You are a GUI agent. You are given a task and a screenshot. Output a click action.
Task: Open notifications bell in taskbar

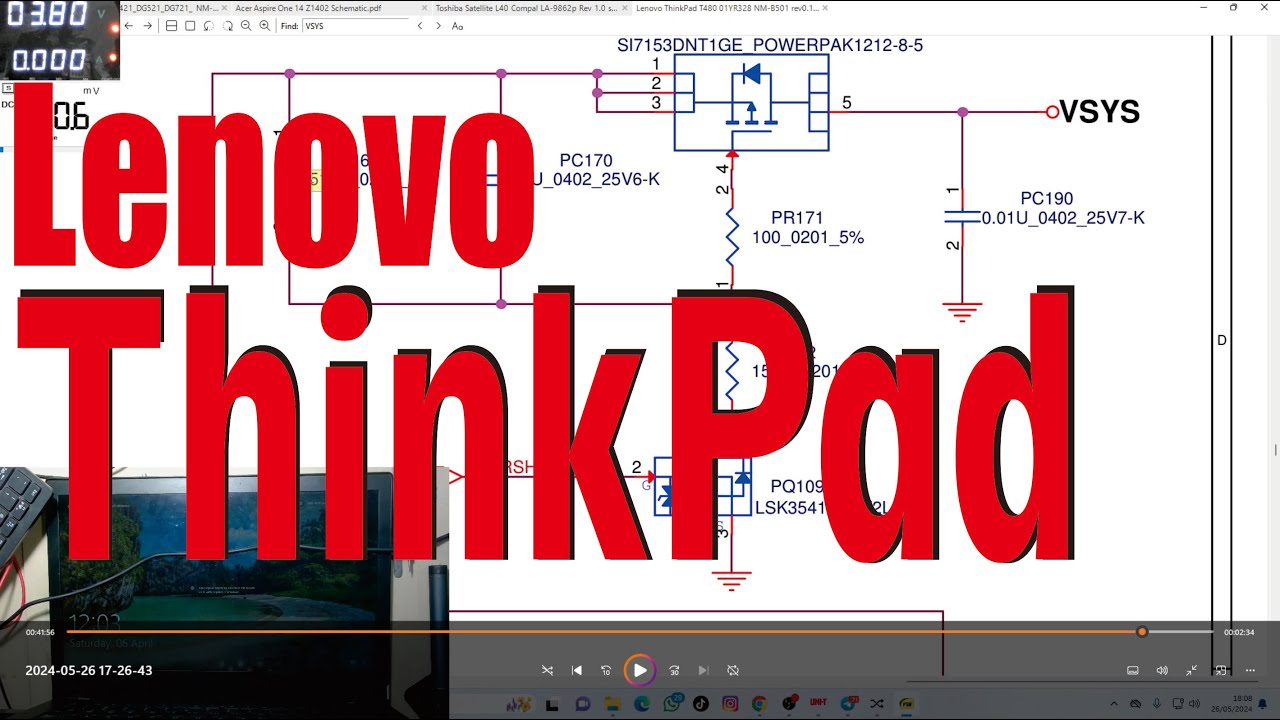pyautogui.click(x=1262, y=704)
